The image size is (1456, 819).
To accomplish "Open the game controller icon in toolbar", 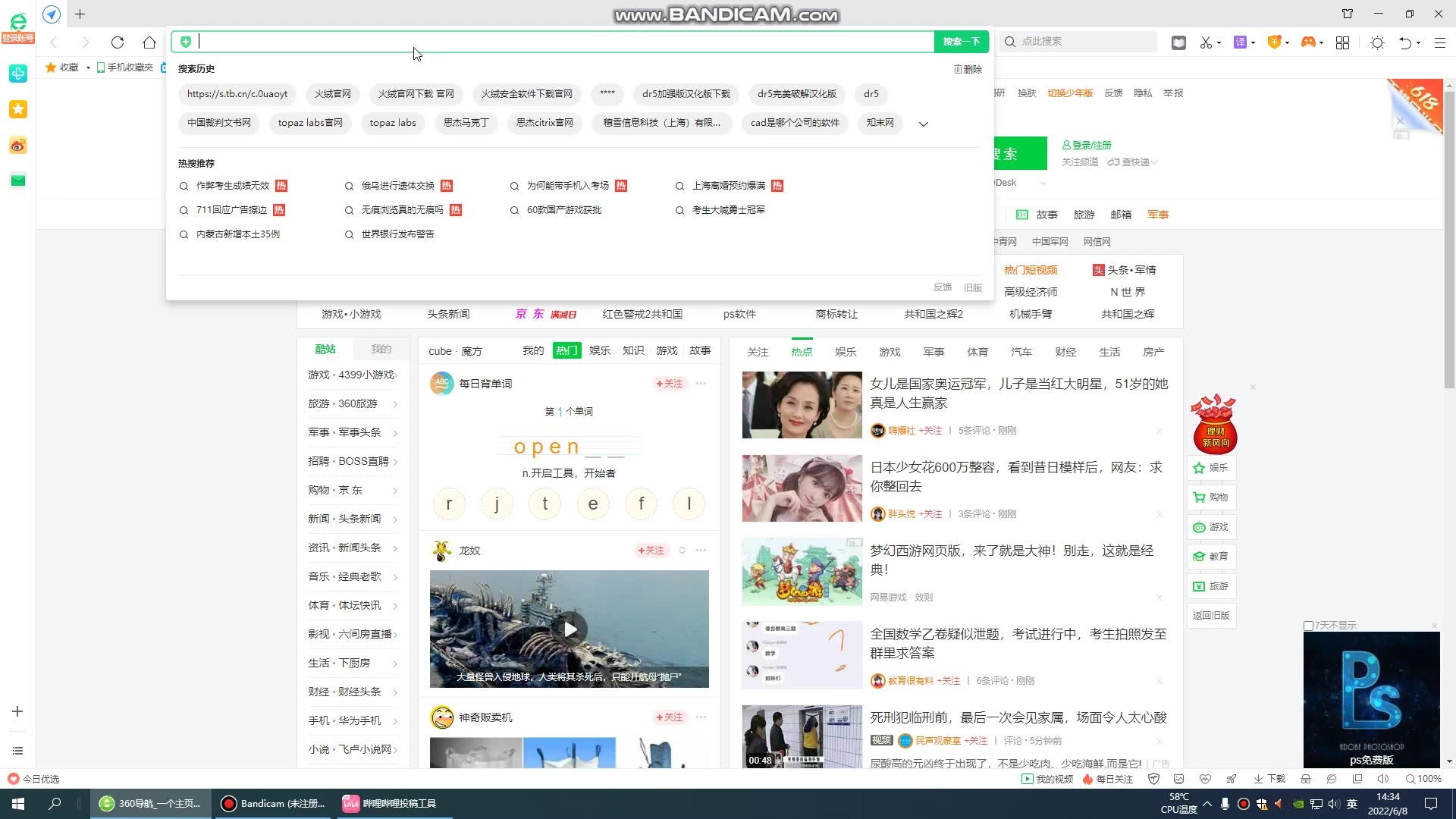I will coord(1308,42).
